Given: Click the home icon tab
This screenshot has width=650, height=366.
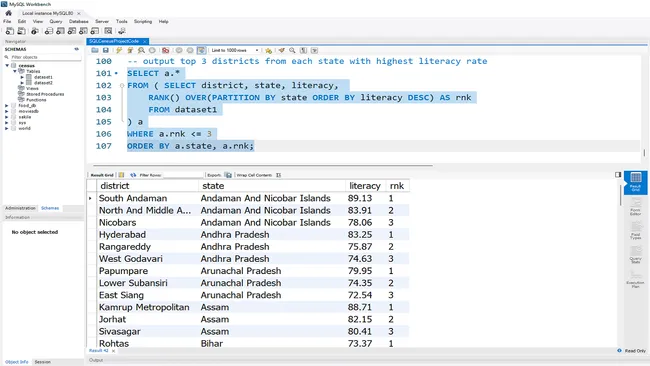Looking at the screenshot, I should click(8, 13).
